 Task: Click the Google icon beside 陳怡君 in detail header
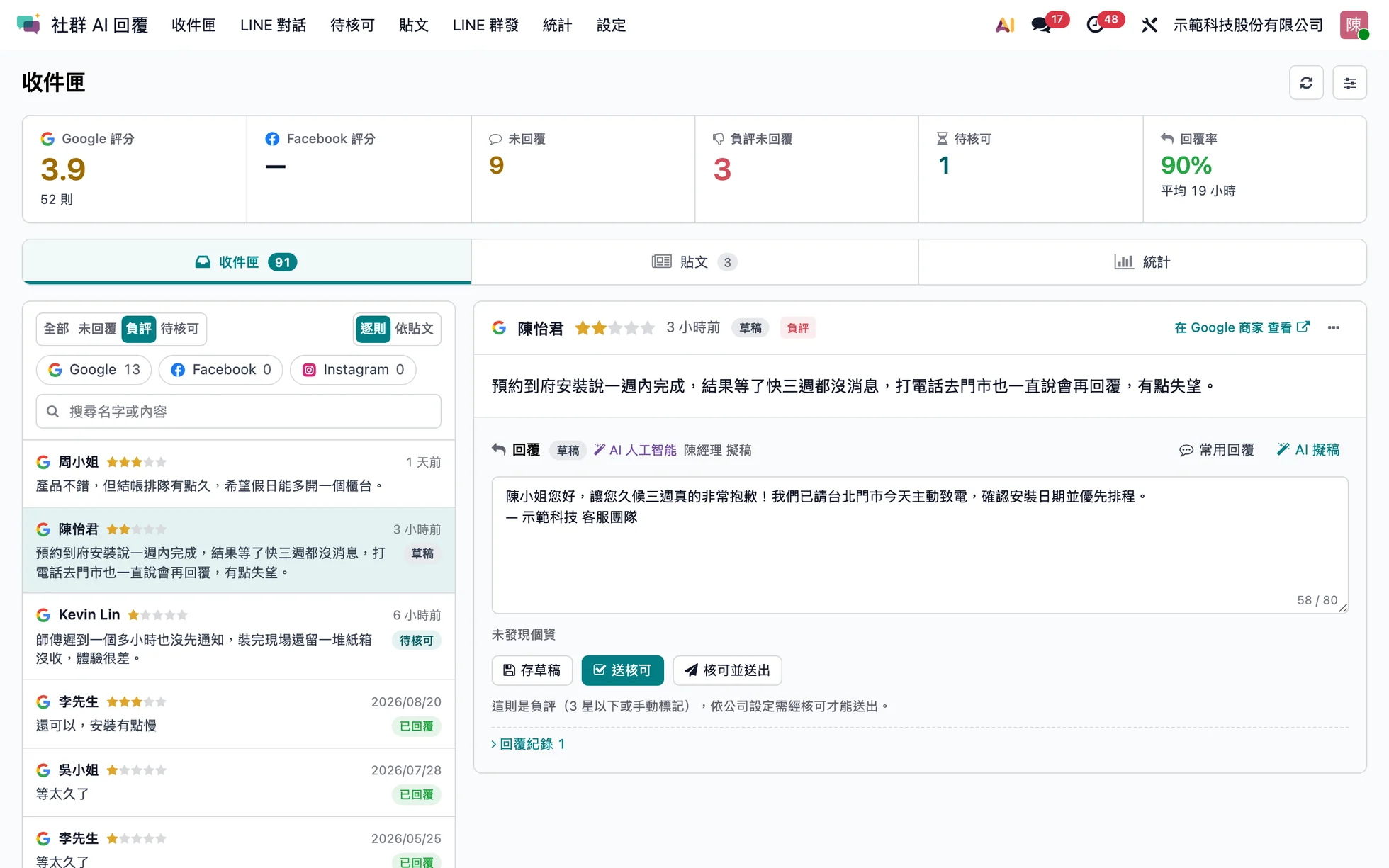499,327
